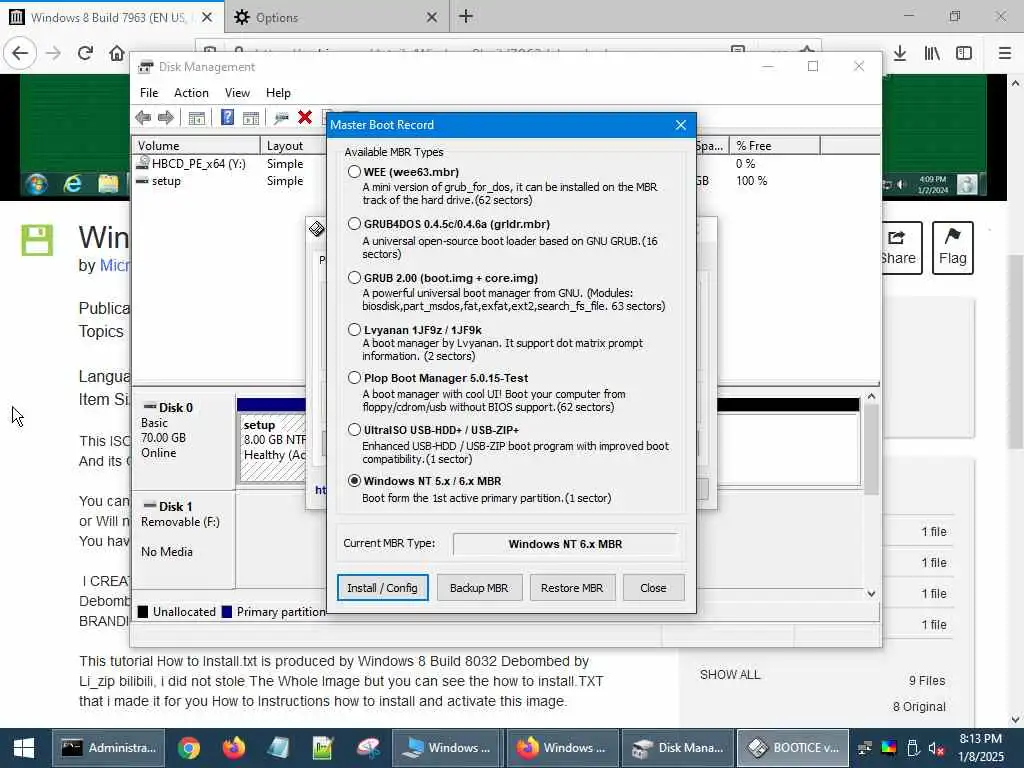Click the Disk 1 Removable (F:) label
This screenshot has width=1024, height=768.
(x=180, y=522)
